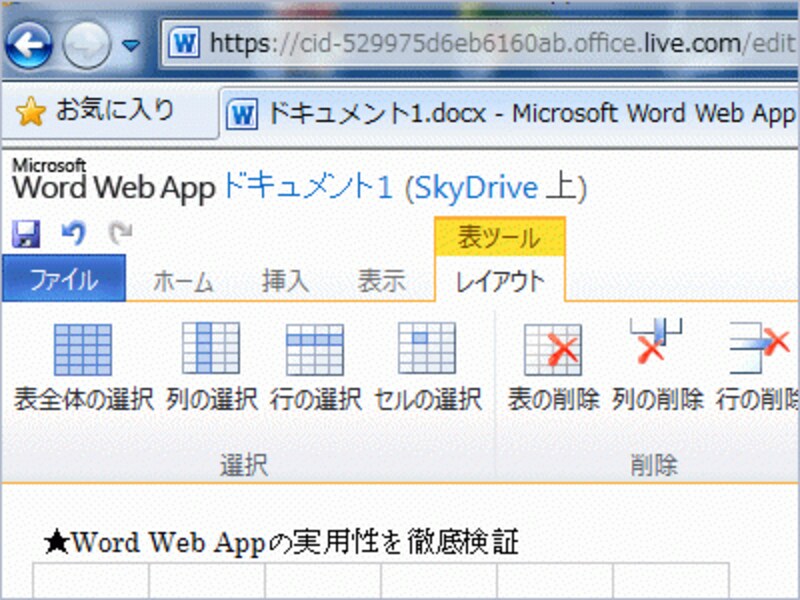Switch to the ホーム ribbon tab
This screenshot has width=800, height=600.
point(185,281)
